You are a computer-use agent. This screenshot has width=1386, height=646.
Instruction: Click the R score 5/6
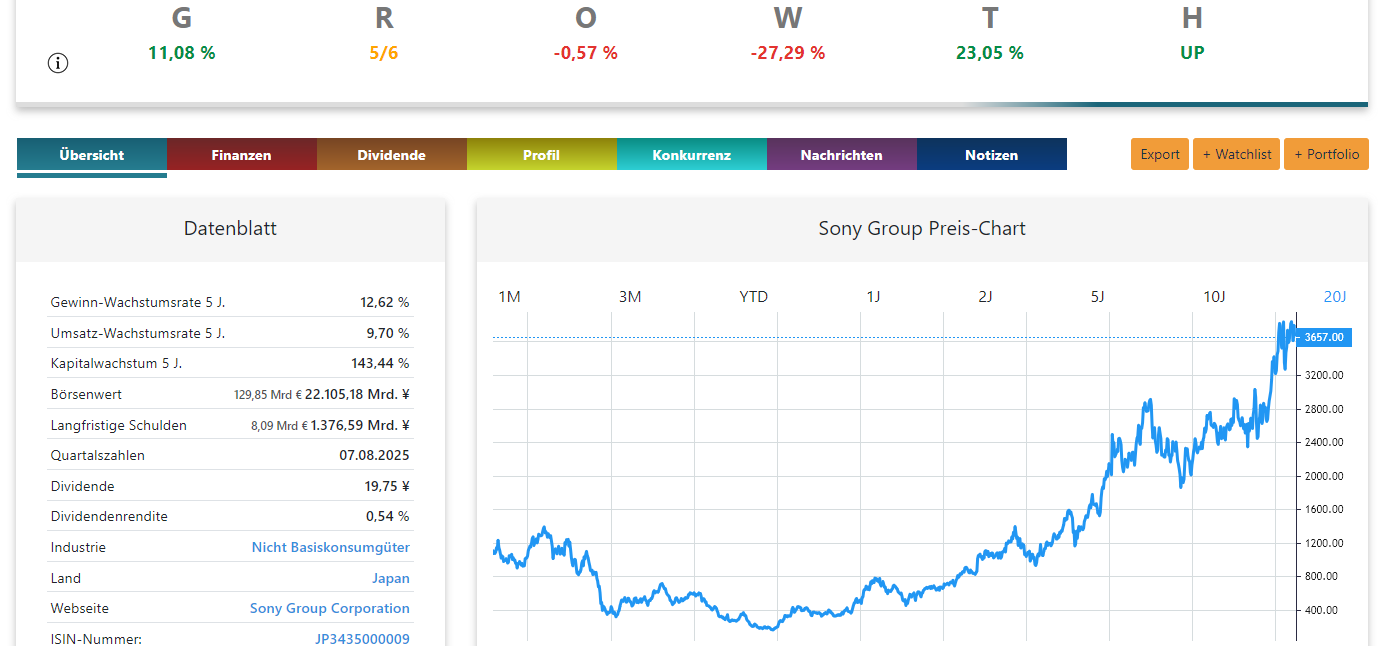tap(384, 53)
